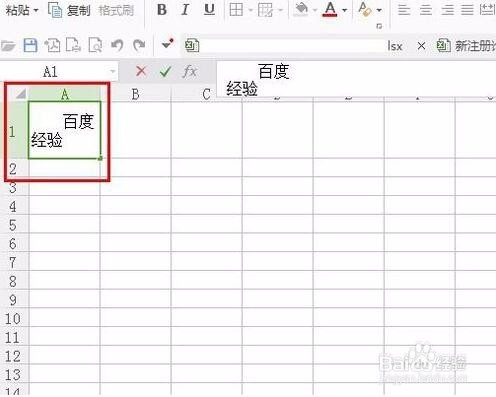The image size is (496, 397).
Task: Save the workbook with the floppy icon
Action: click(x=30, y=45)
